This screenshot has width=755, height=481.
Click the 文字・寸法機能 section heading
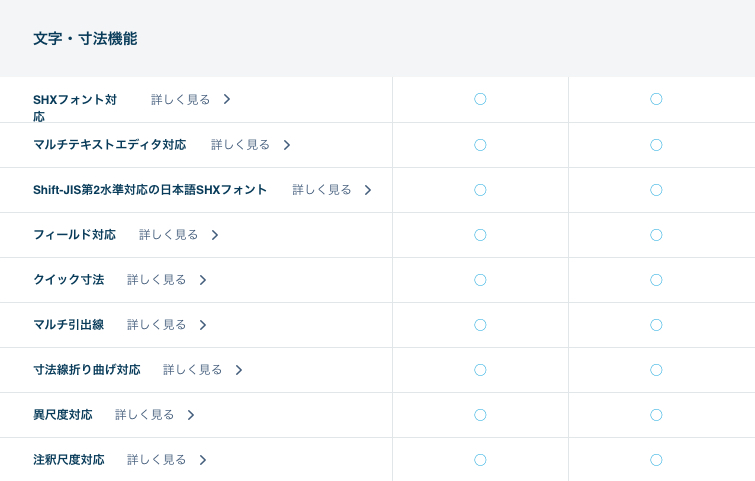85,39
